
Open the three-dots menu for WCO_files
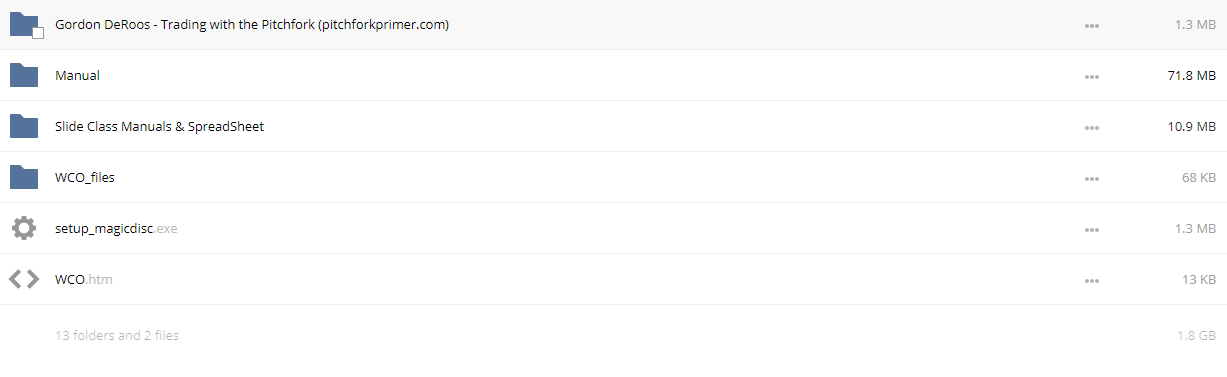[x=1092, y=178]
